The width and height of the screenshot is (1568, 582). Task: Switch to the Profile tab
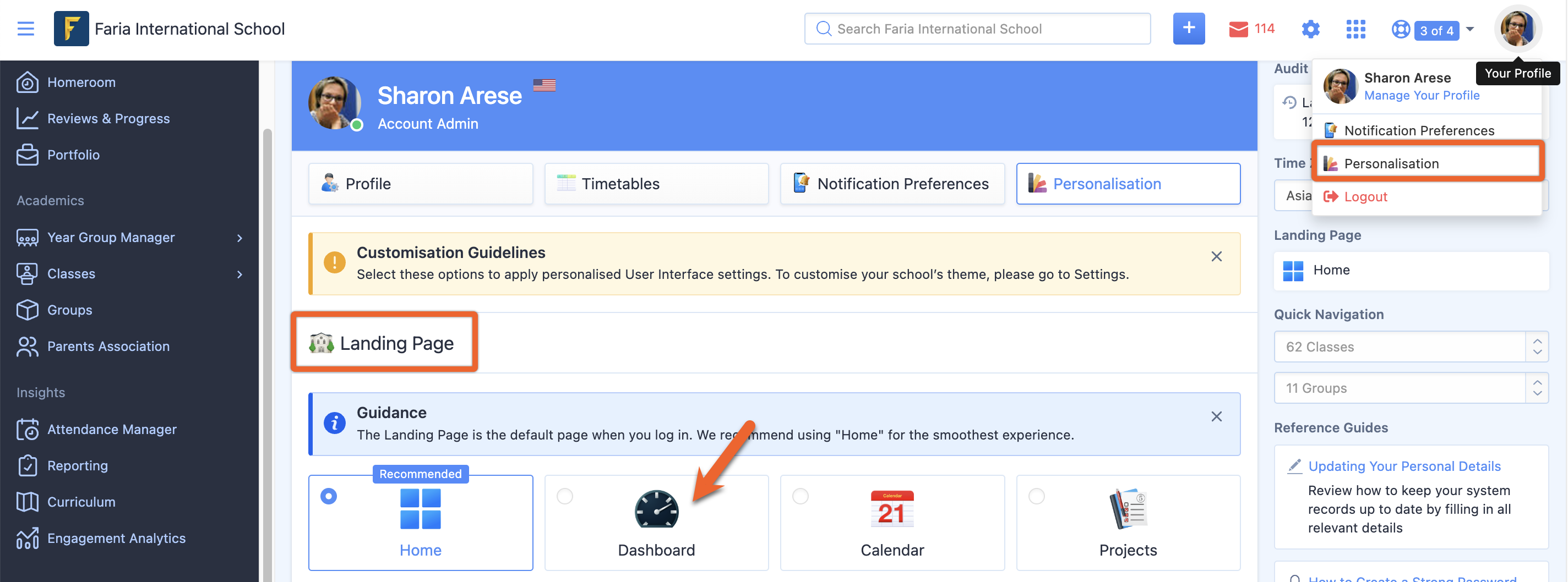point(420,184)
